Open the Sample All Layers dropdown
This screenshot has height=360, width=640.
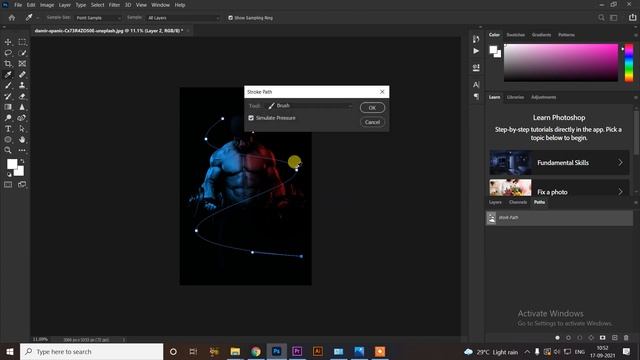pyautogui.click(x=182, y=18)
